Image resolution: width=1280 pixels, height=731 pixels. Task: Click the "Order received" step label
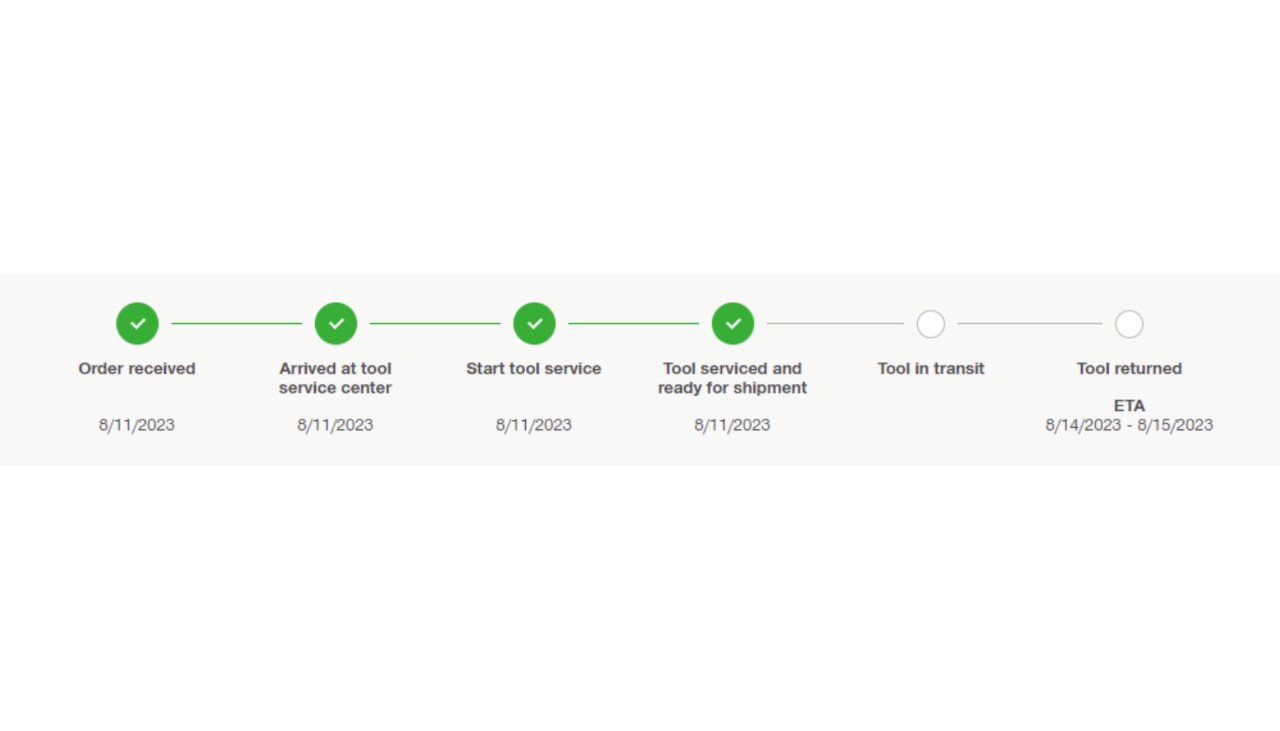[137, 369]
